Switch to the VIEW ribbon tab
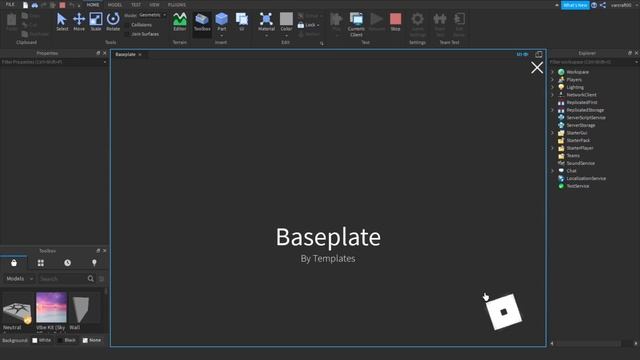 (x=154, y=4)
